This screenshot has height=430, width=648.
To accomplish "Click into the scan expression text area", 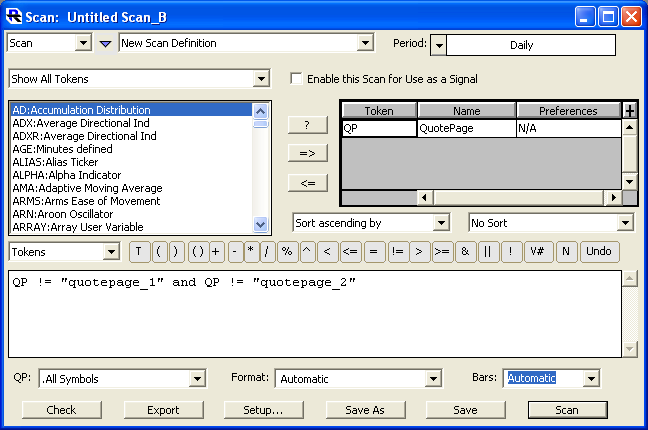I will point(315,314).
